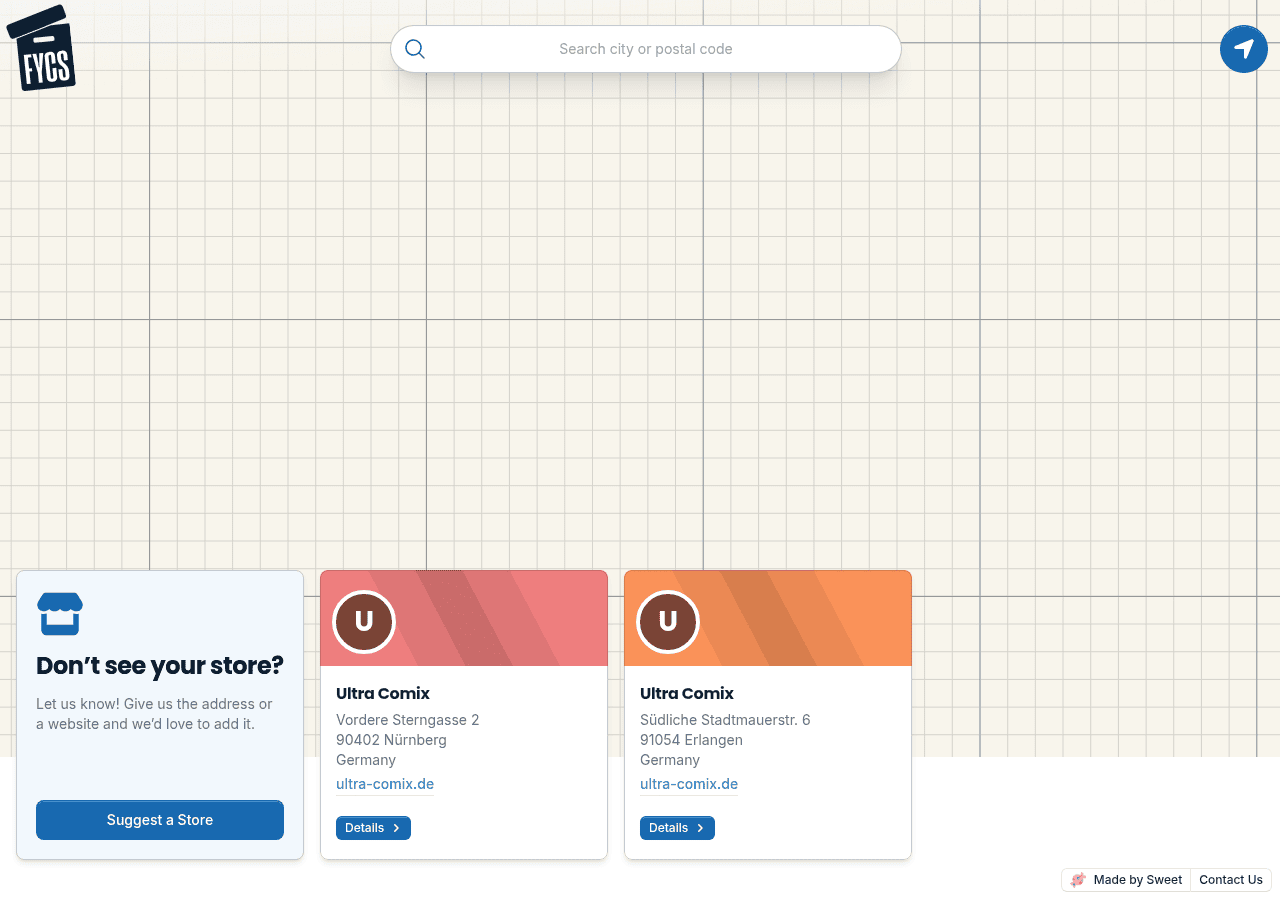Focus the city or postal code search field

pos(646,49)
